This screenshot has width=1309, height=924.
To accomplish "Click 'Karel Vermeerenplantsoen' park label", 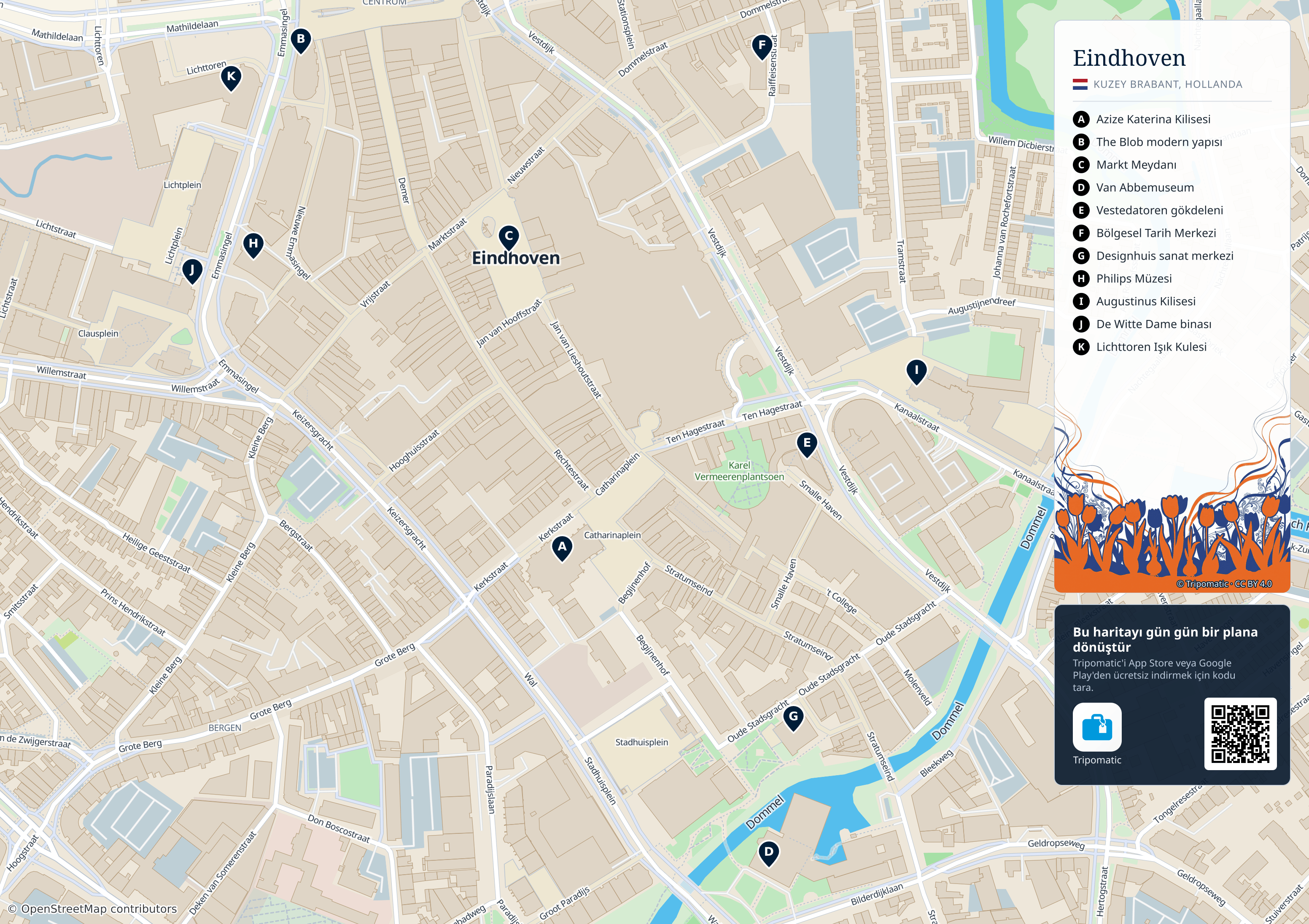I will tap(739, 471).
